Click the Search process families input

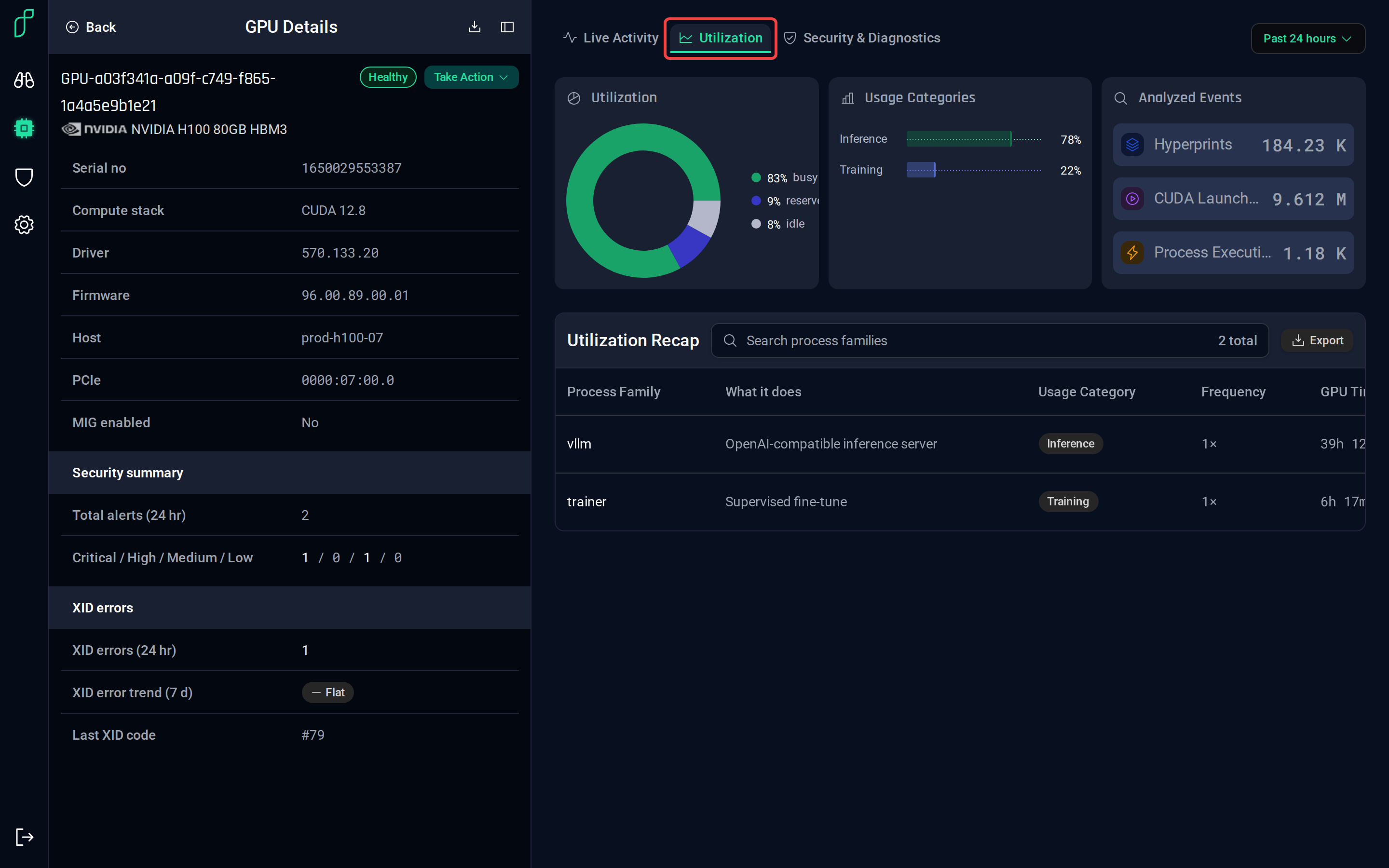point(990,340)
